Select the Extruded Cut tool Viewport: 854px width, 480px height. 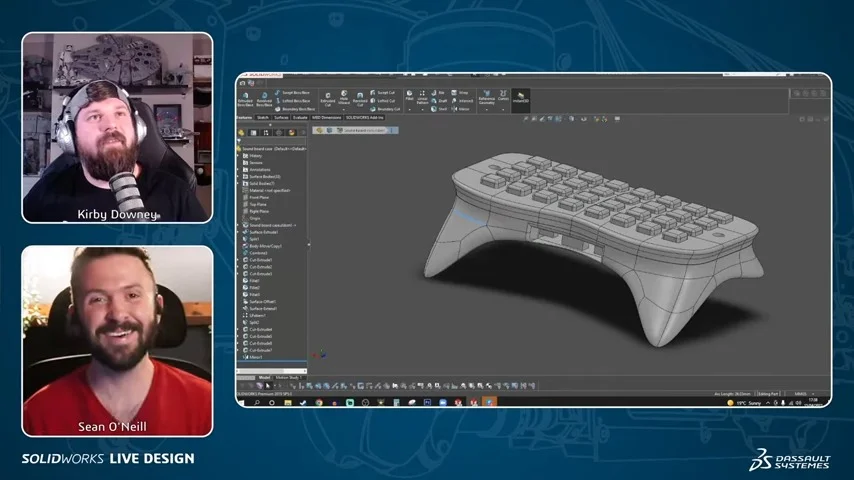click(x=328, y=99)
